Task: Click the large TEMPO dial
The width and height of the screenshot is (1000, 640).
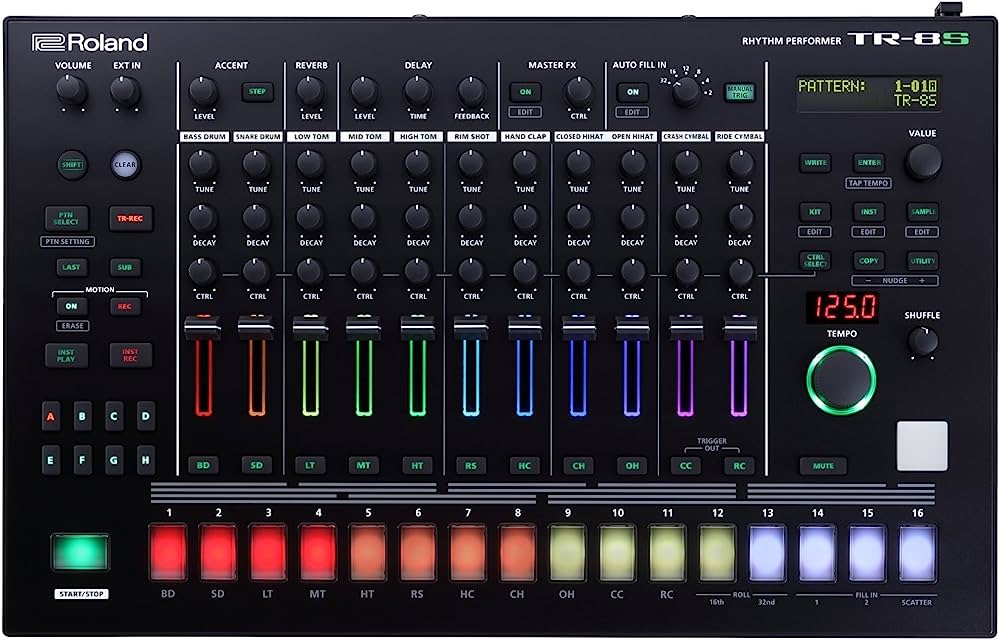Action: pos(841,378)
